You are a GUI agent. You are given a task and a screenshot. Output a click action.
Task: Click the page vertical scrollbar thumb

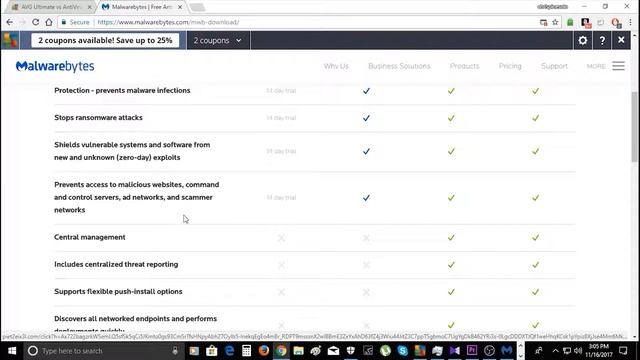click(x=635, y=127)
